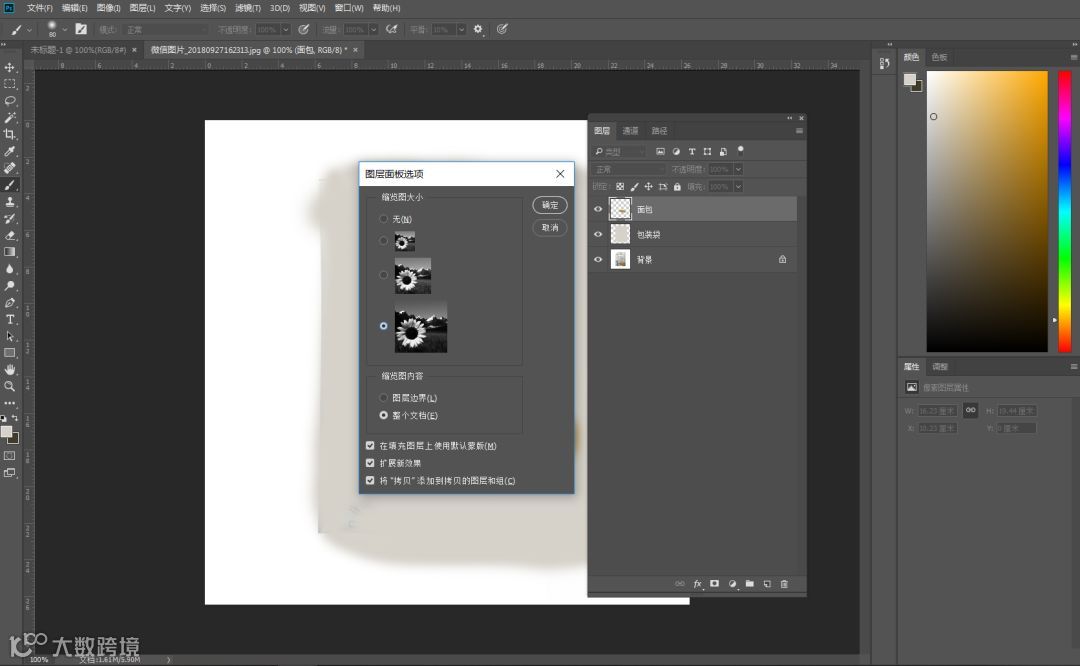The image size is (1080, 666).
Task: Select the Crop tool
Action: [x=10, y=134]
